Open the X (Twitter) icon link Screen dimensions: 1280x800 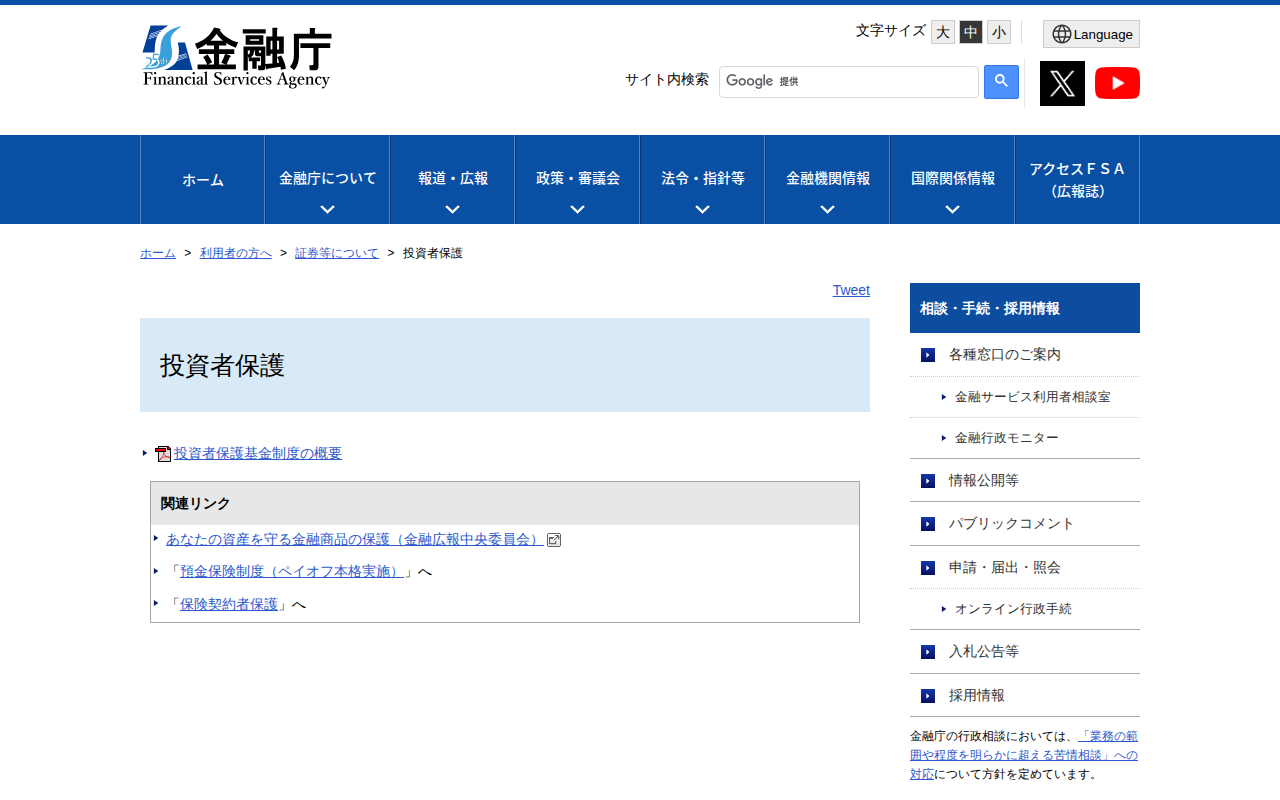coord(1062,83)
